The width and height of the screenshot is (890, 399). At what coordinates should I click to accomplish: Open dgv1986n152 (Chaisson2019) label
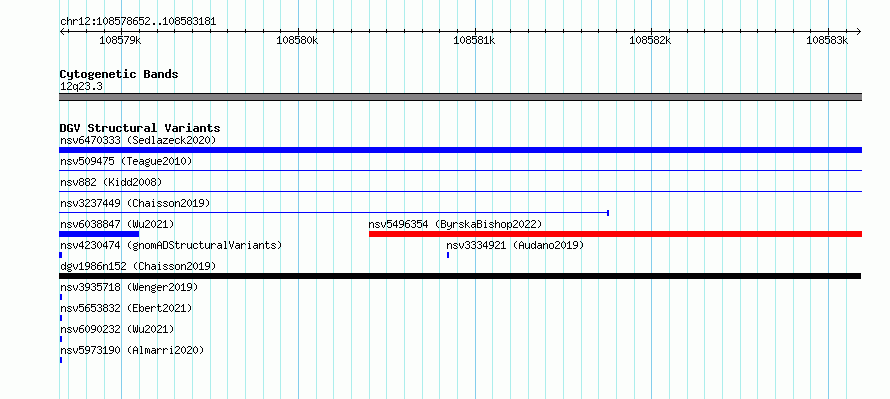point(138,266)
